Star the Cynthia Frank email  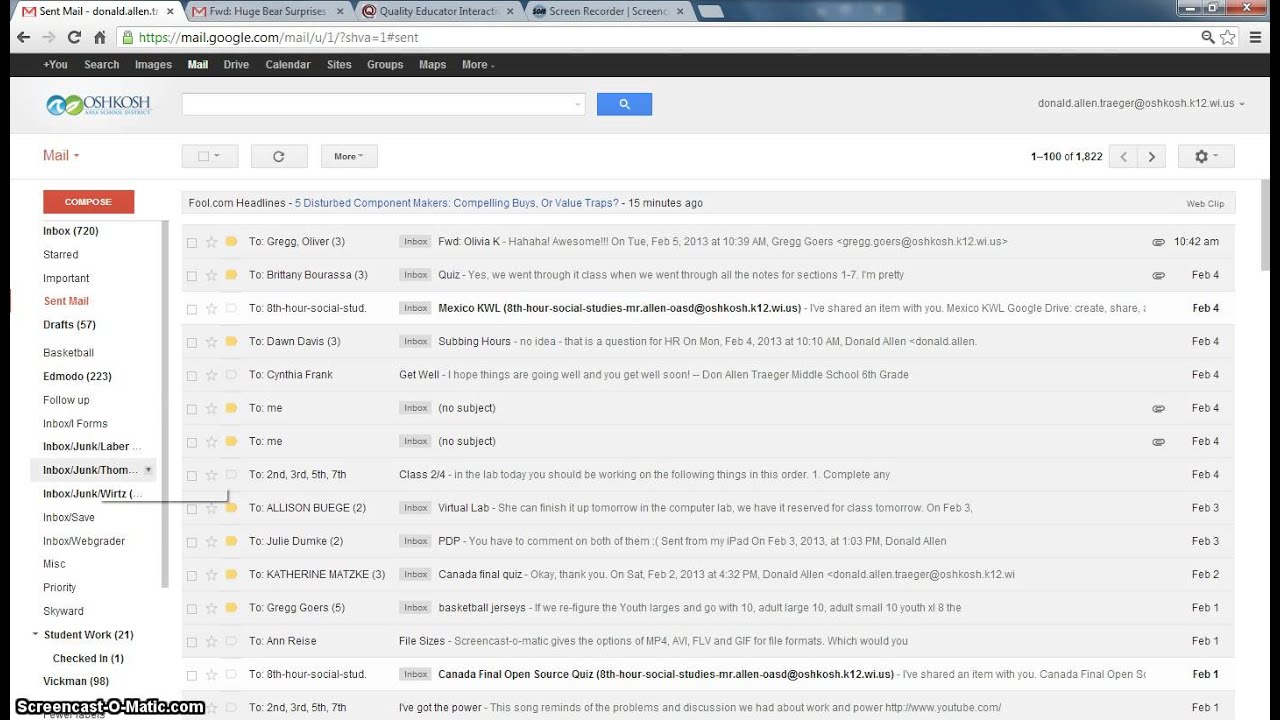(x=211, y=375)
